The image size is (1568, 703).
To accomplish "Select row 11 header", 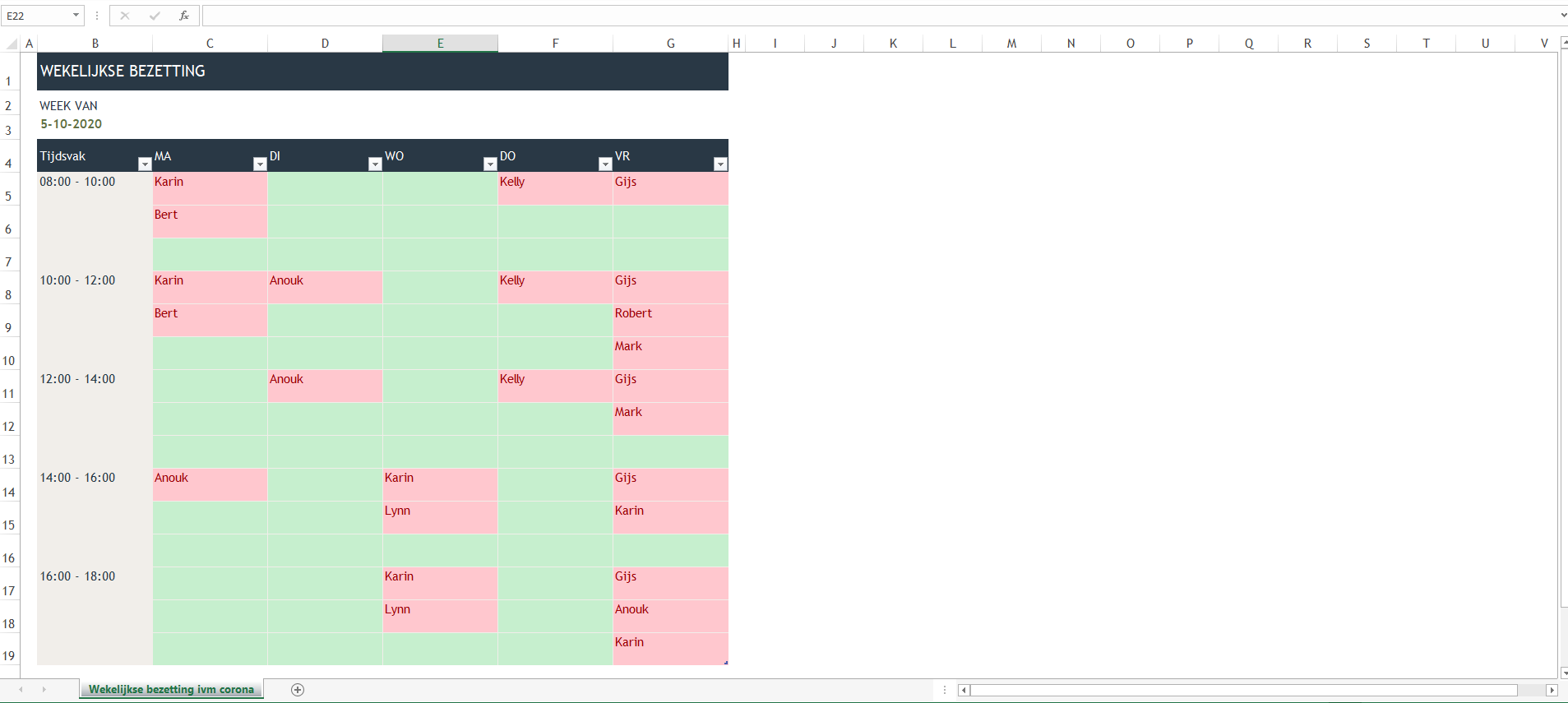I will pos(9,386).
